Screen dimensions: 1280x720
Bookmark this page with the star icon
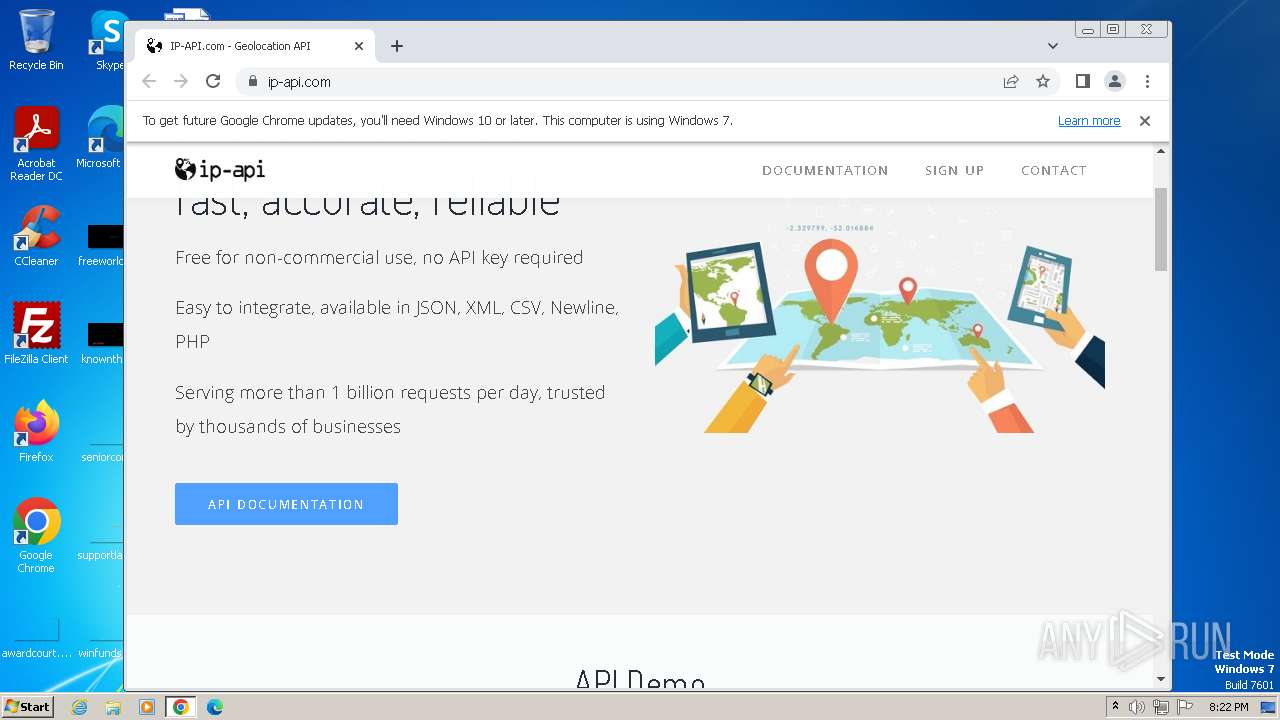[1043, 81]
